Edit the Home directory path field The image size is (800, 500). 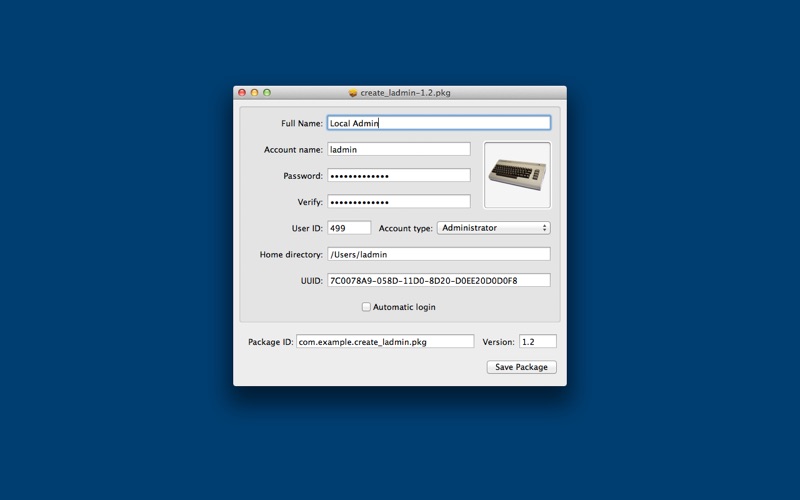point(439,254)
